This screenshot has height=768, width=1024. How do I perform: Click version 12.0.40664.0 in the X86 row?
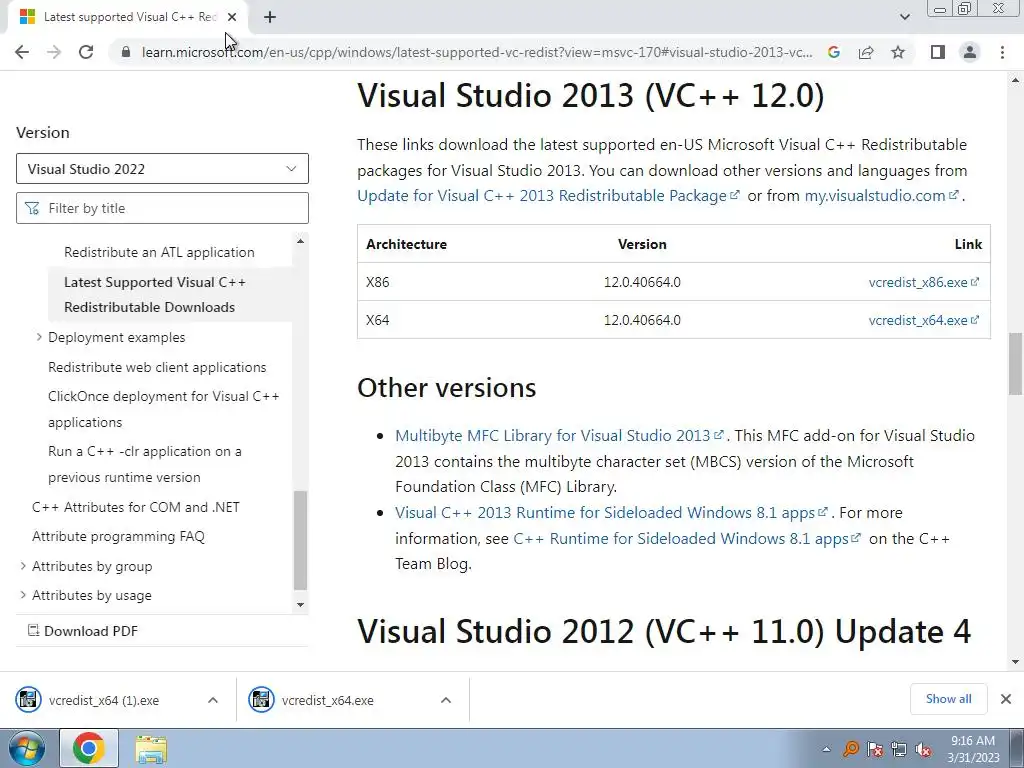[642, 282]
